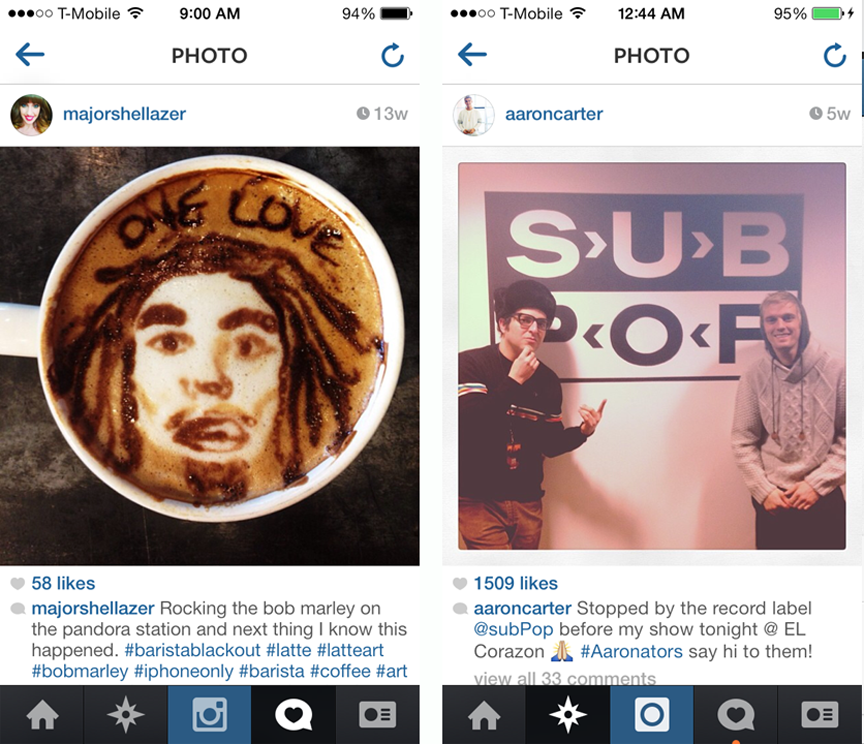
Task: Tap back arrow on left phone screen
Action: pyautogui.click(x=30, y=55)
